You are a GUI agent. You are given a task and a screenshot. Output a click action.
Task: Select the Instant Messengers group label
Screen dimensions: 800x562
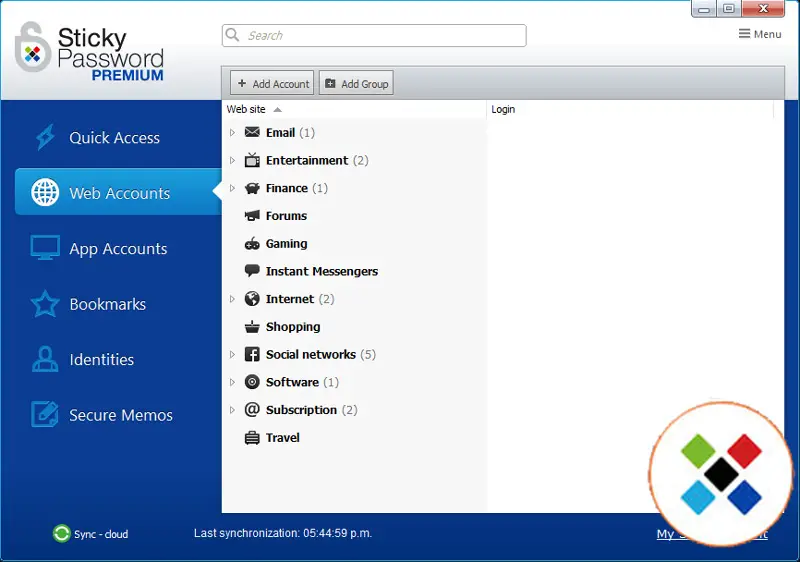point(322,271)
